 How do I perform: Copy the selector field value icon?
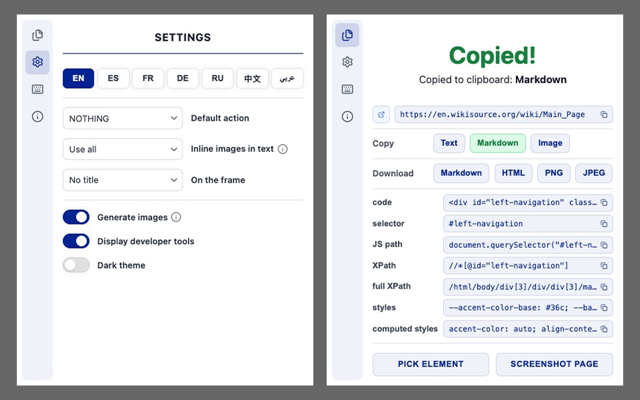604,224
